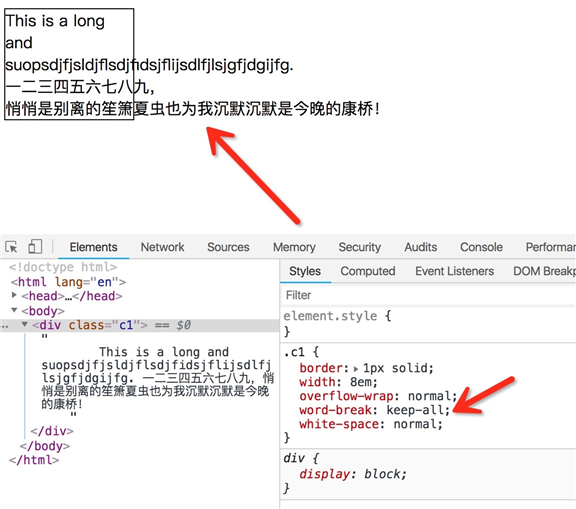Expand the border shorthand property triangle
Screen dimensions: 576x509
(356, 368)
